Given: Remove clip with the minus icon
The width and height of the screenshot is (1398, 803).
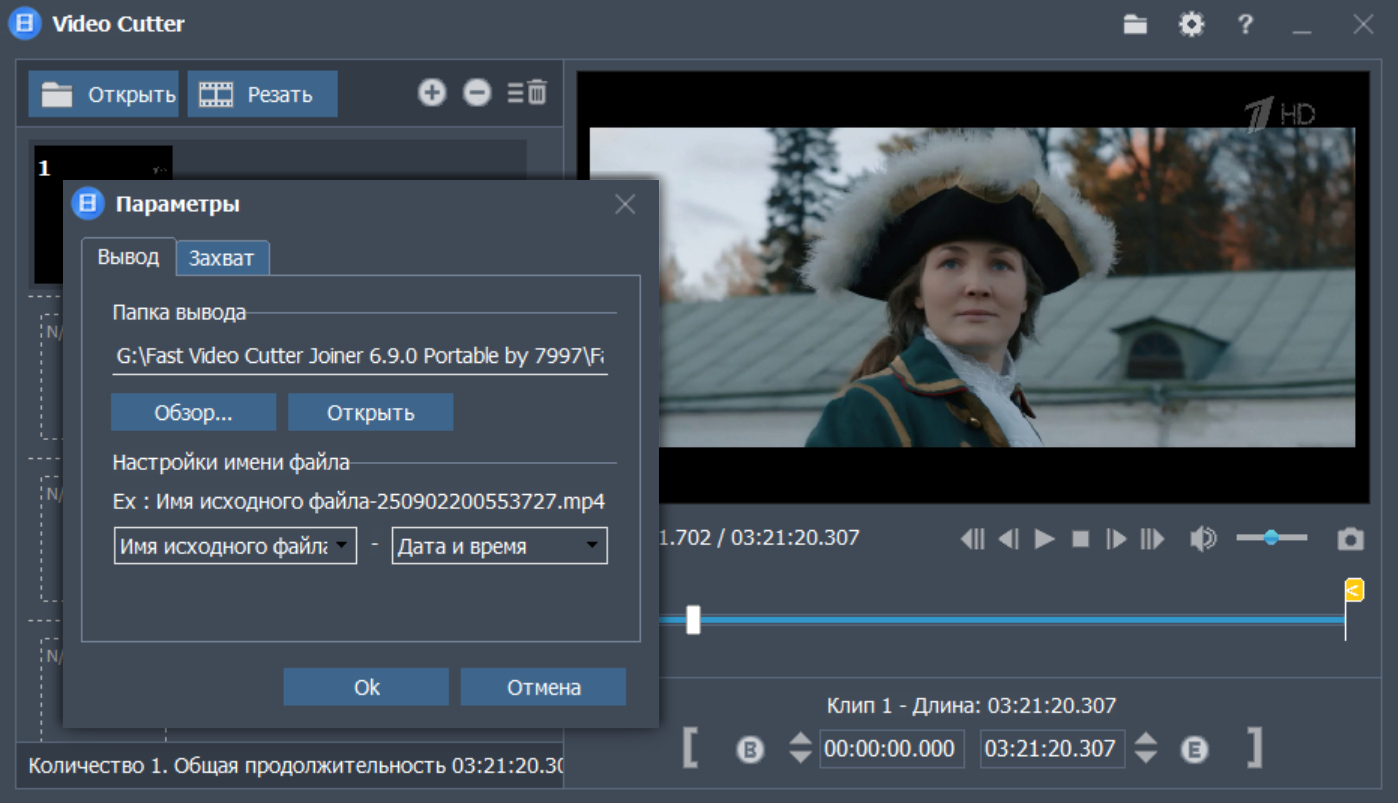Looking at the screenshot, I should click(x=477, y=93).
